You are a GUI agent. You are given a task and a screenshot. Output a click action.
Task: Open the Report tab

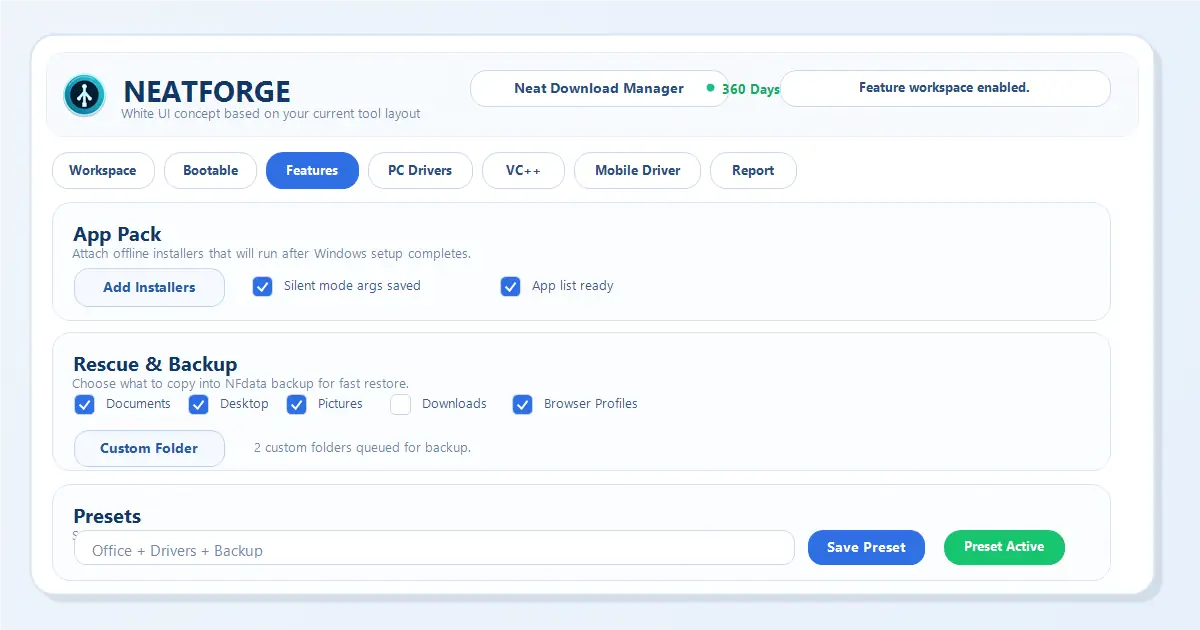coord(753,171)
